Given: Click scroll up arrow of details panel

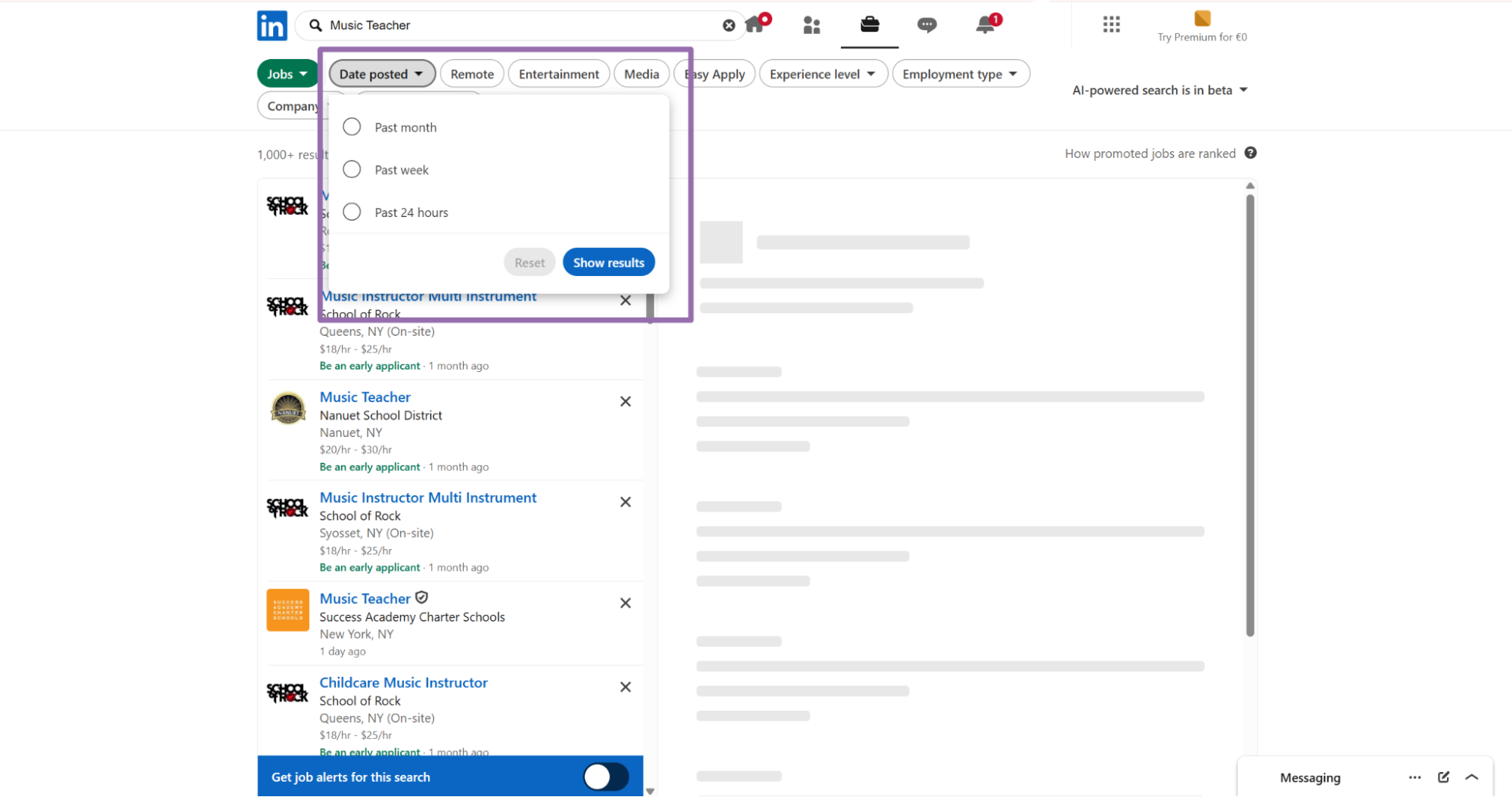Looking at the screenshot, I should (x=1250, y=185).
